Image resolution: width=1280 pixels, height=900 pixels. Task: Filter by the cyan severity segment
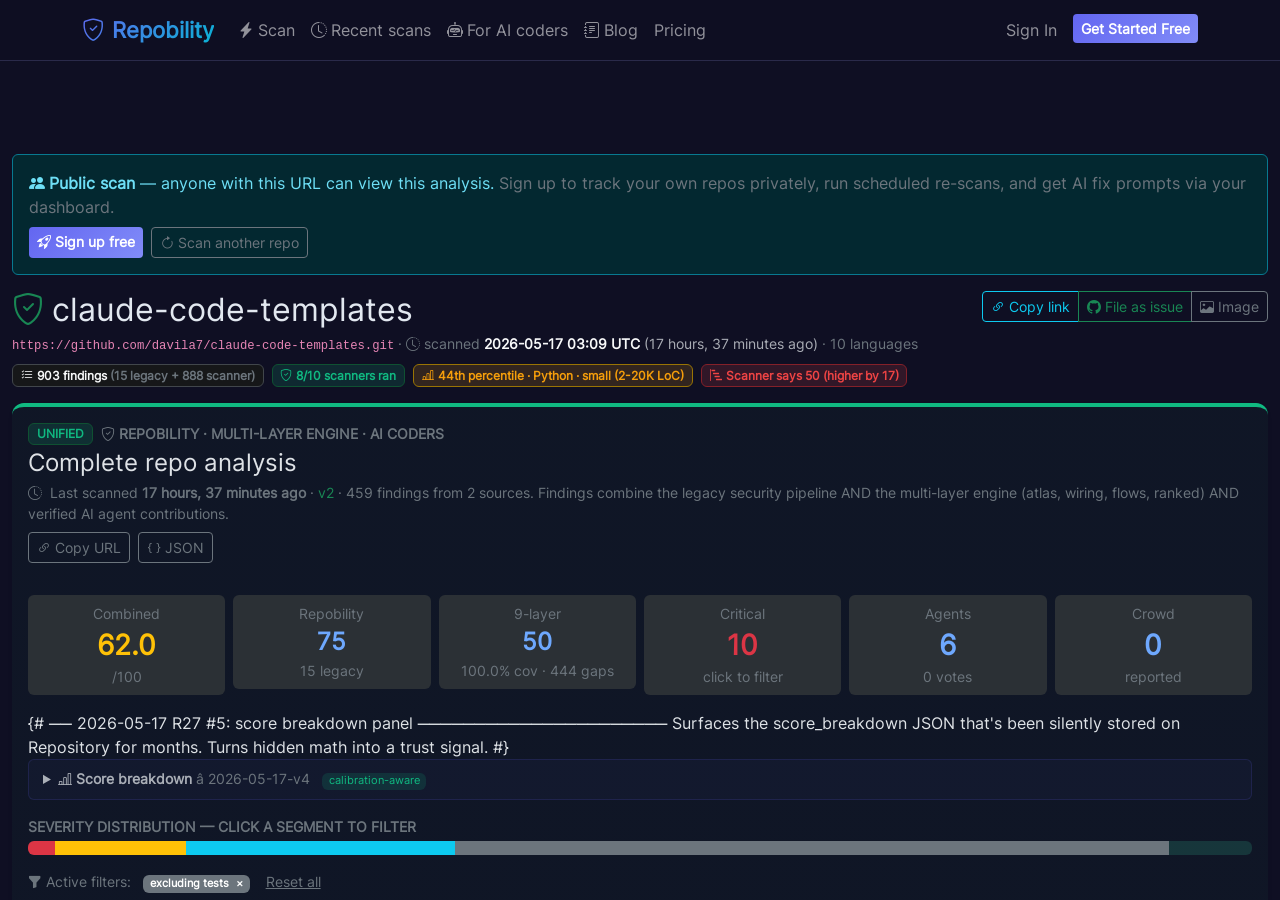coord(320,848)
